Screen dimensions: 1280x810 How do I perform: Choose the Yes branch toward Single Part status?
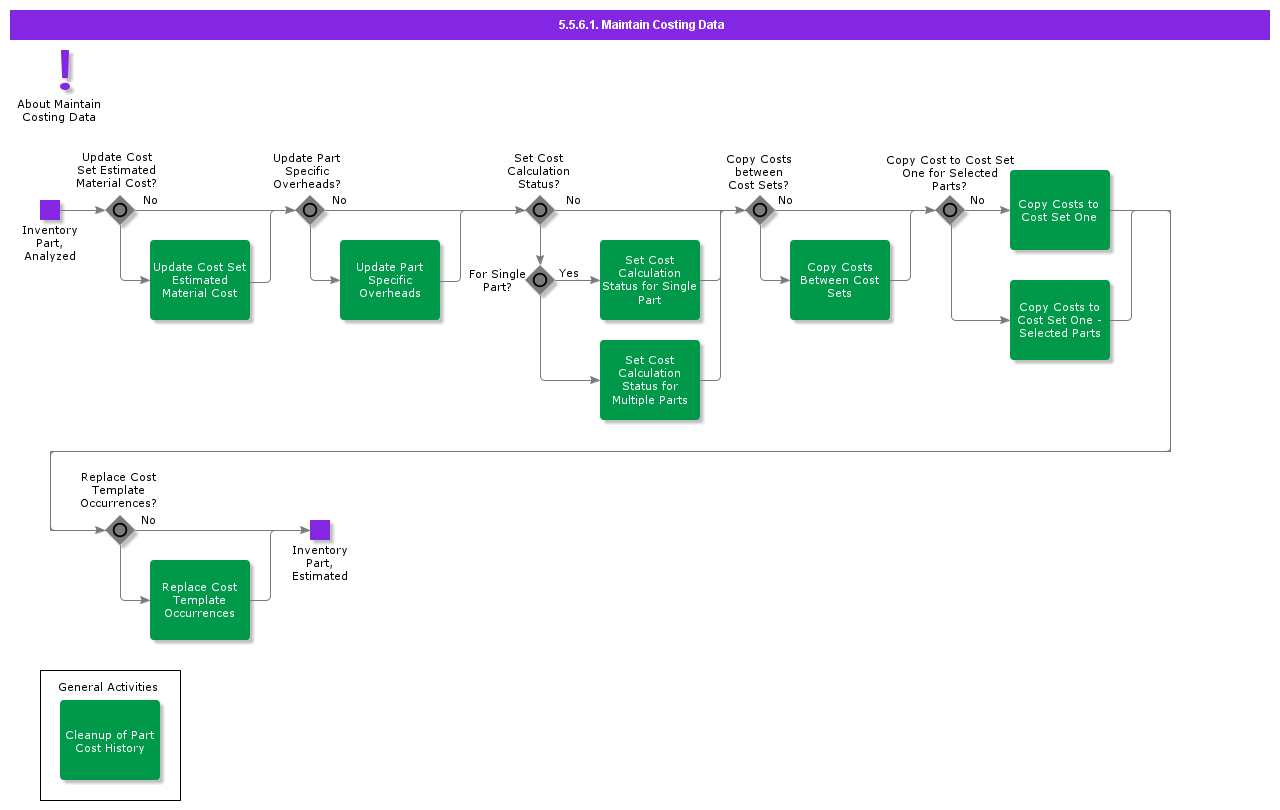click(570, 273)
